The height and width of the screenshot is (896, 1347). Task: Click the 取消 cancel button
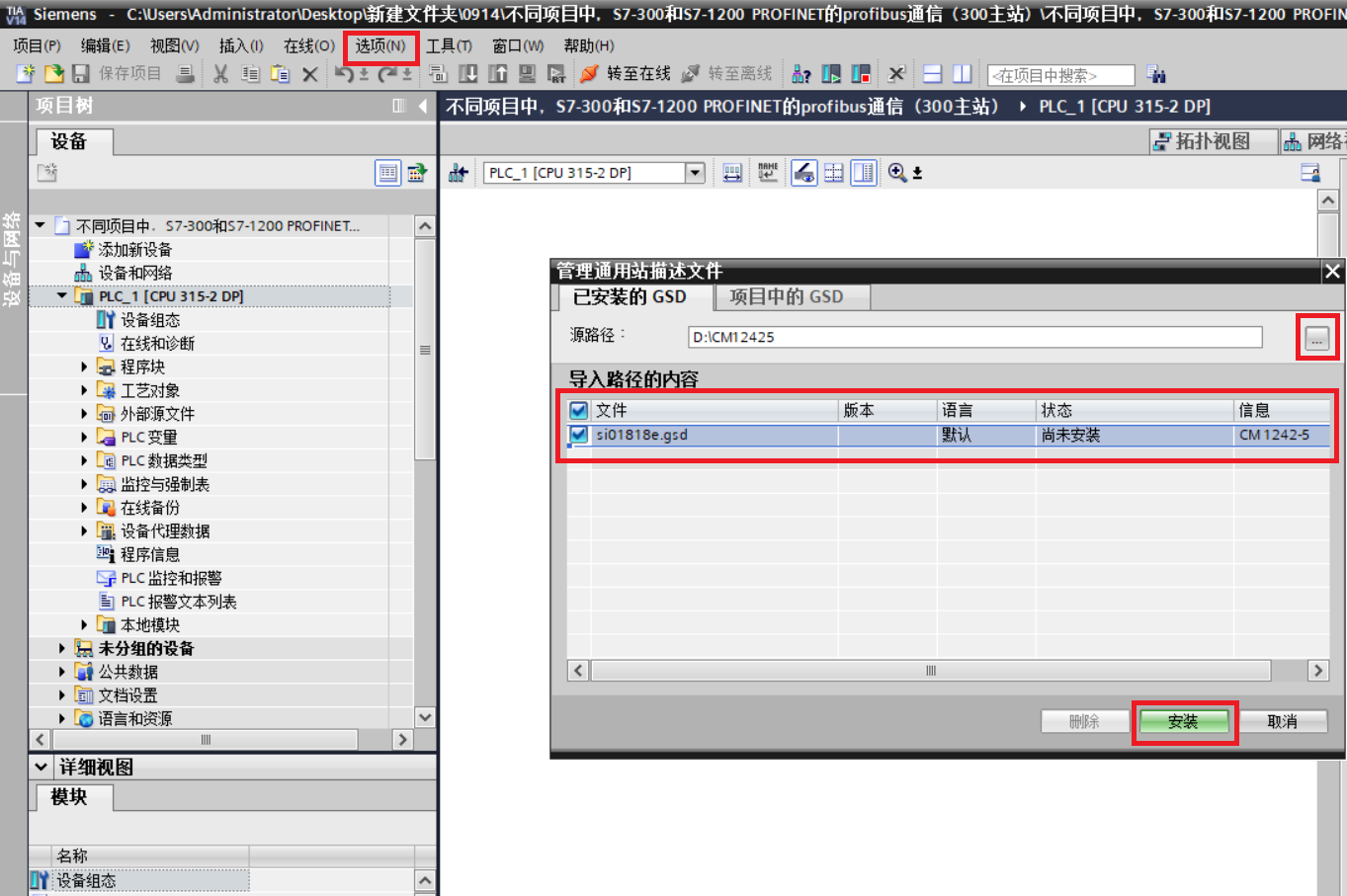pos(1282,722)
